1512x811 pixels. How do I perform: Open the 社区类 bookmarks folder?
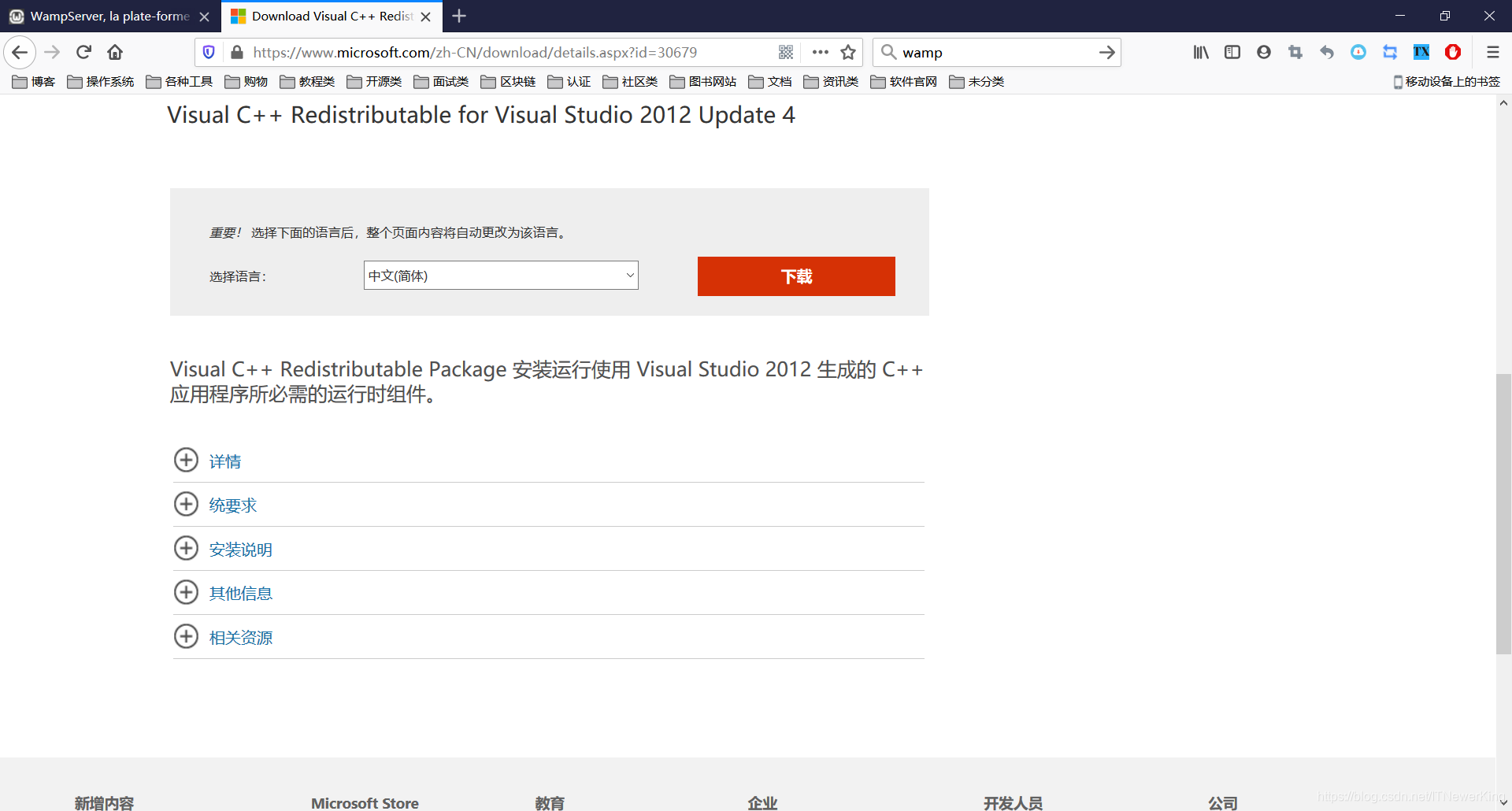point(630,82)
